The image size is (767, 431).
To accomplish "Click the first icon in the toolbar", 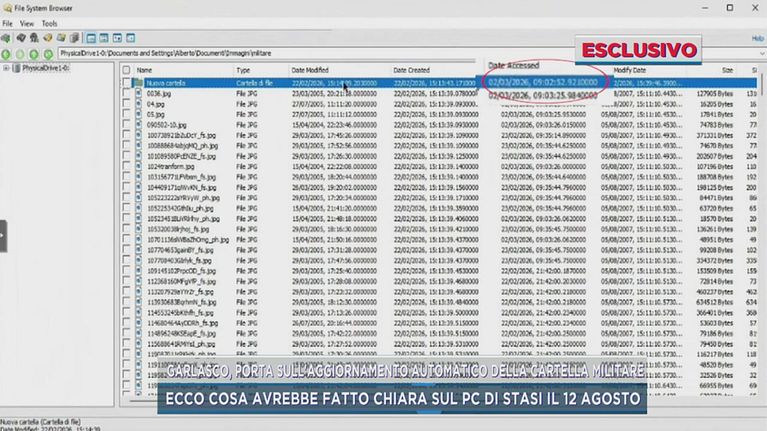I will click(x=7, y=37).
